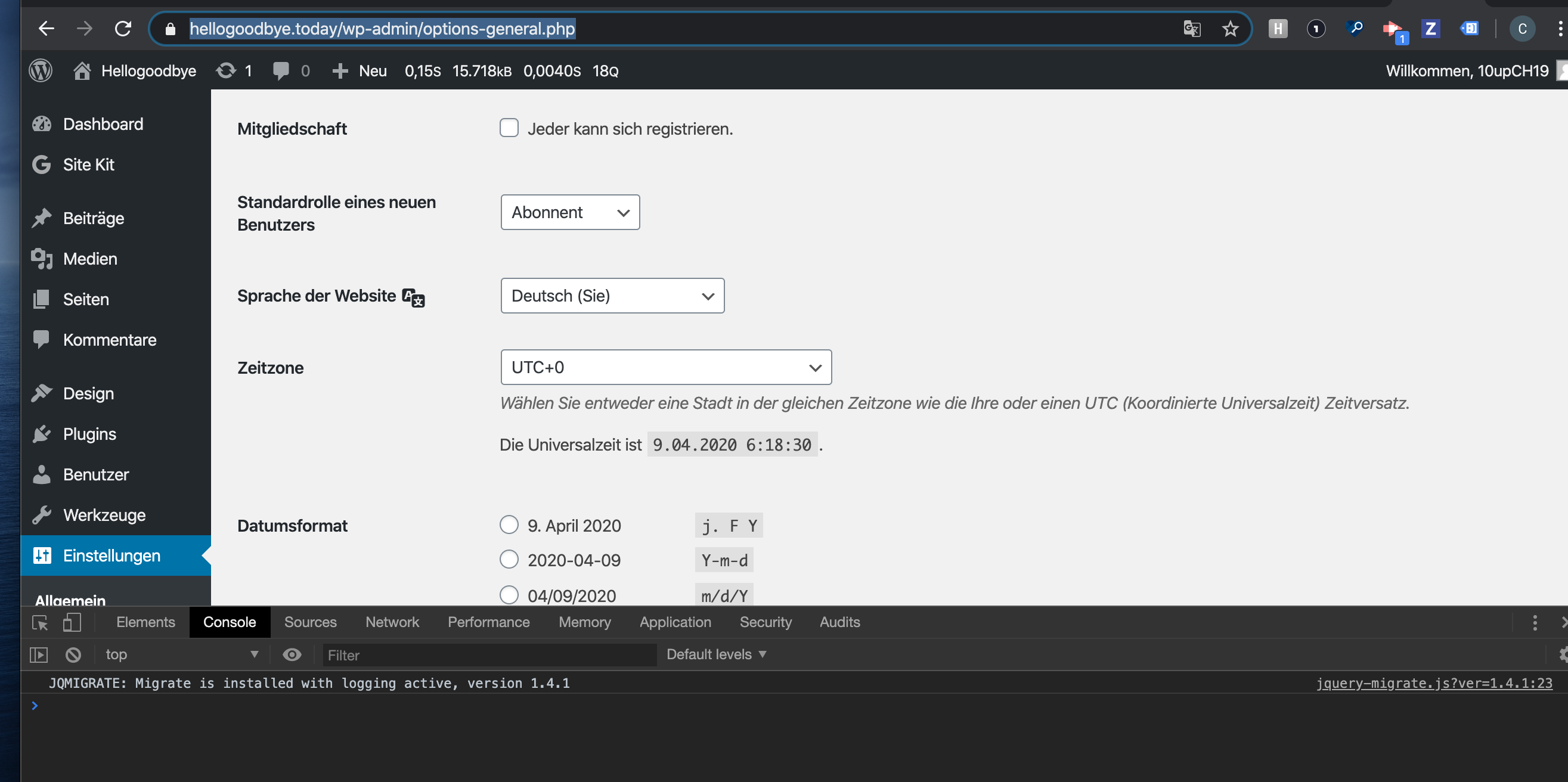The image size is (1568, 782).
Task: Click the address bar URL
Action: (382, 29)
